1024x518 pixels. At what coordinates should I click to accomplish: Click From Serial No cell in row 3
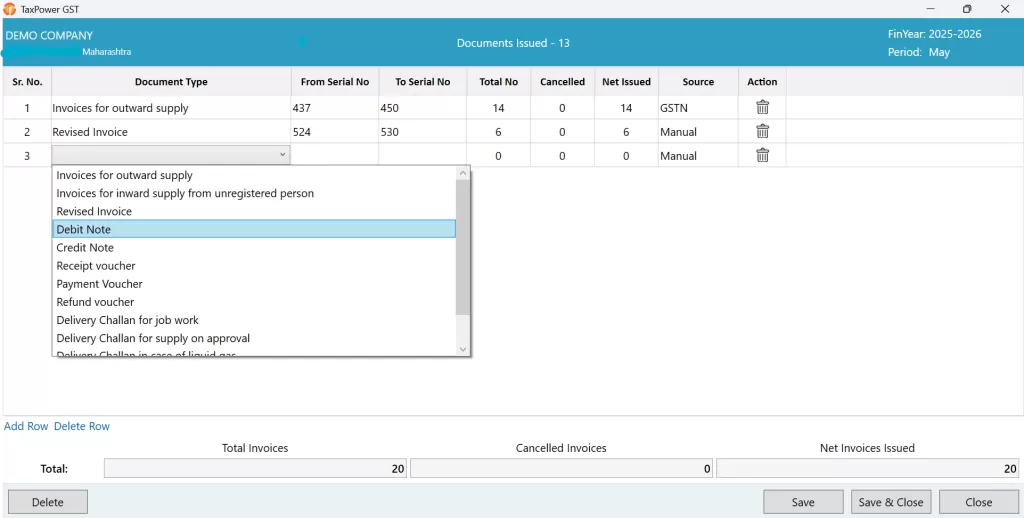[334, 155]
